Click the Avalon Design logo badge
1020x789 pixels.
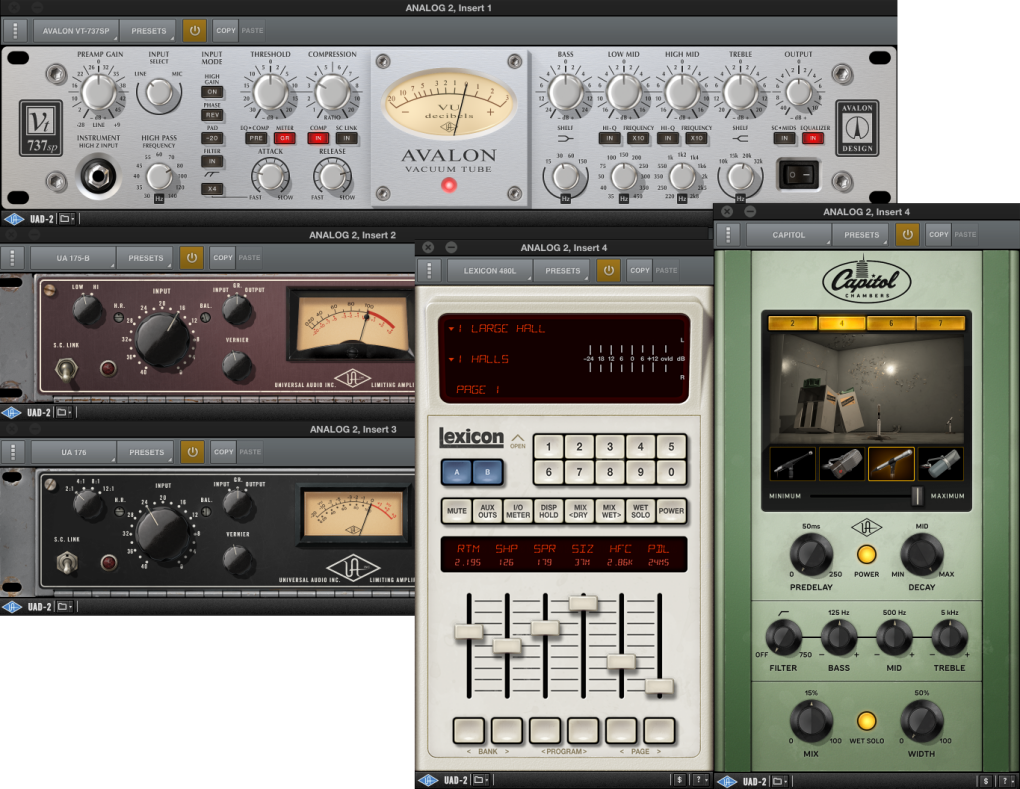pos(857,128)
